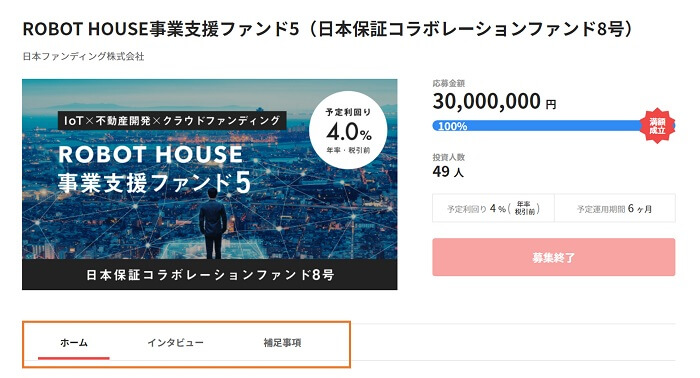This screenshot has width=700, height=378.
Task: Click the 募集終了 button
Action: pos(554,257)
